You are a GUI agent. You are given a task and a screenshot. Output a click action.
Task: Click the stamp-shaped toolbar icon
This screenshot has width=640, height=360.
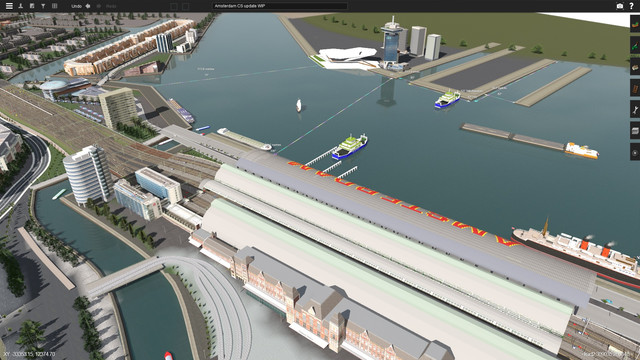[x=21, y=6]
